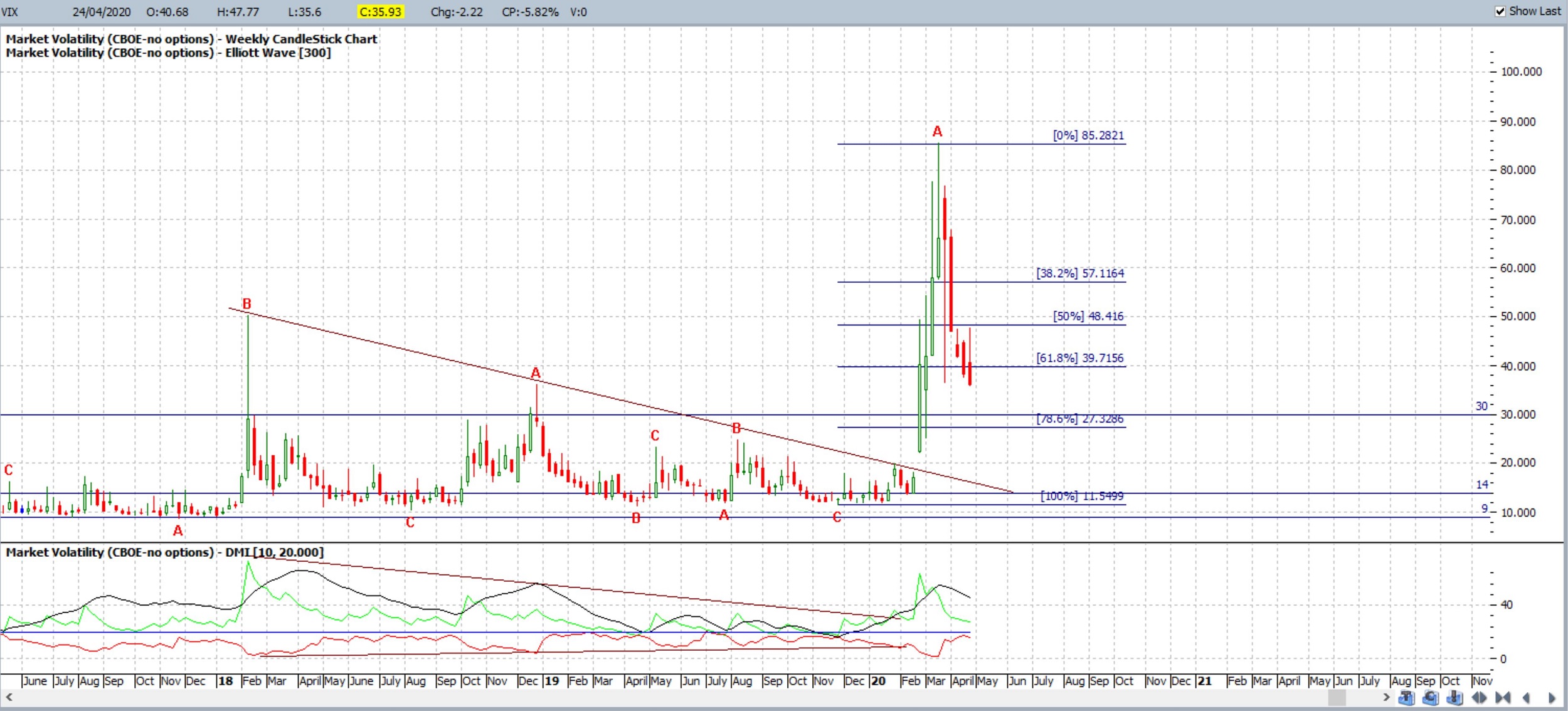
Task: Click the horizontal level 30 line label
Action: coord(1481,406)
